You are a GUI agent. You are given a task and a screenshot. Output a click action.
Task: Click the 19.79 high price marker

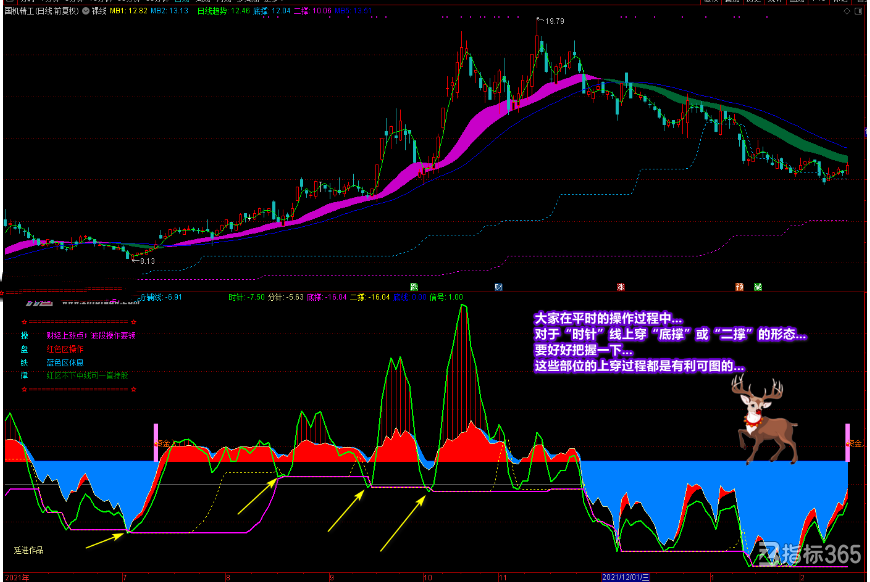pyautogui.click(x=550, y=21)
